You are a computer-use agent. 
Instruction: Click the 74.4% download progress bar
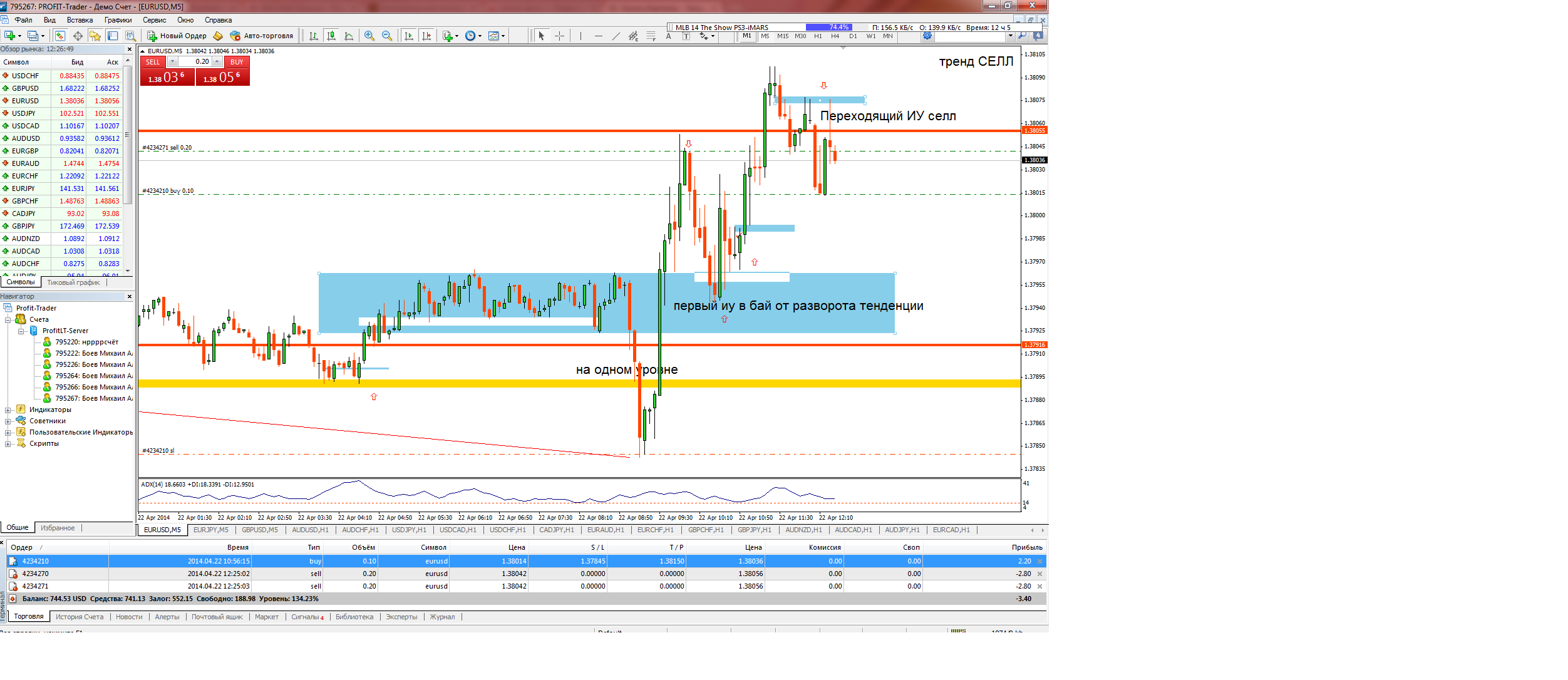pyautogui.click(x=838, y=28)
